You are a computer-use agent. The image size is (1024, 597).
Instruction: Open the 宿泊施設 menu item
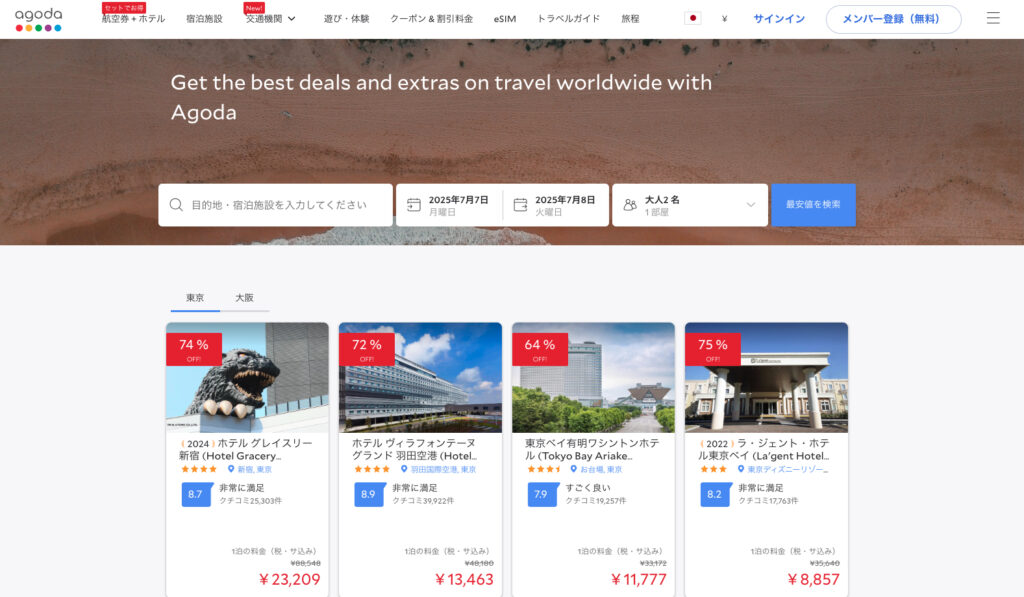tap(204, 19)
